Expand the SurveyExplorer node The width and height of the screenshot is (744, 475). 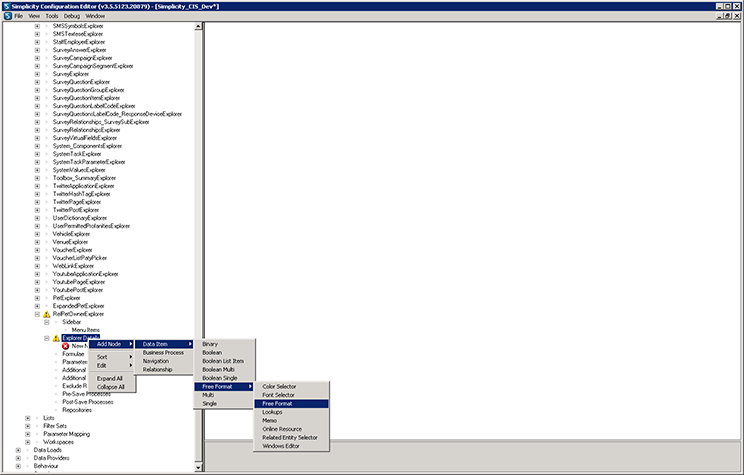(x=37, y=74)
